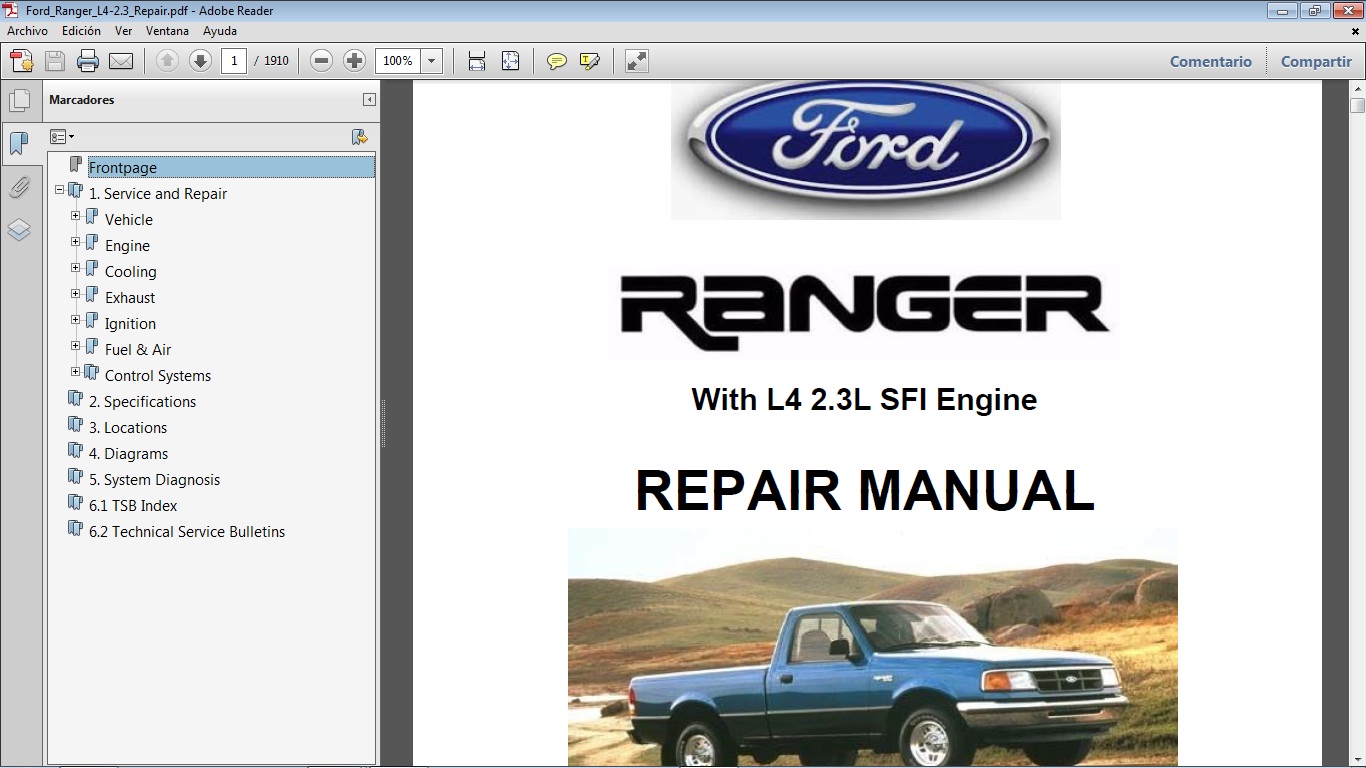Zoom in with the plus button
The height and width of the screenshot is (768, 1366).
[354, 61]
